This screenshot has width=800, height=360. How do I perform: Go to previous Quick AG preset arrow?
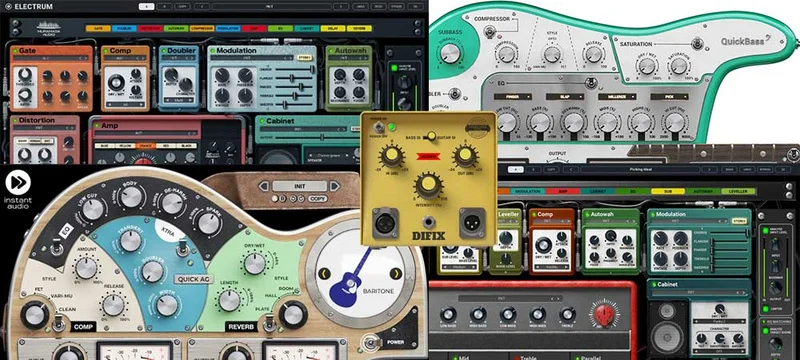point(263,186)
